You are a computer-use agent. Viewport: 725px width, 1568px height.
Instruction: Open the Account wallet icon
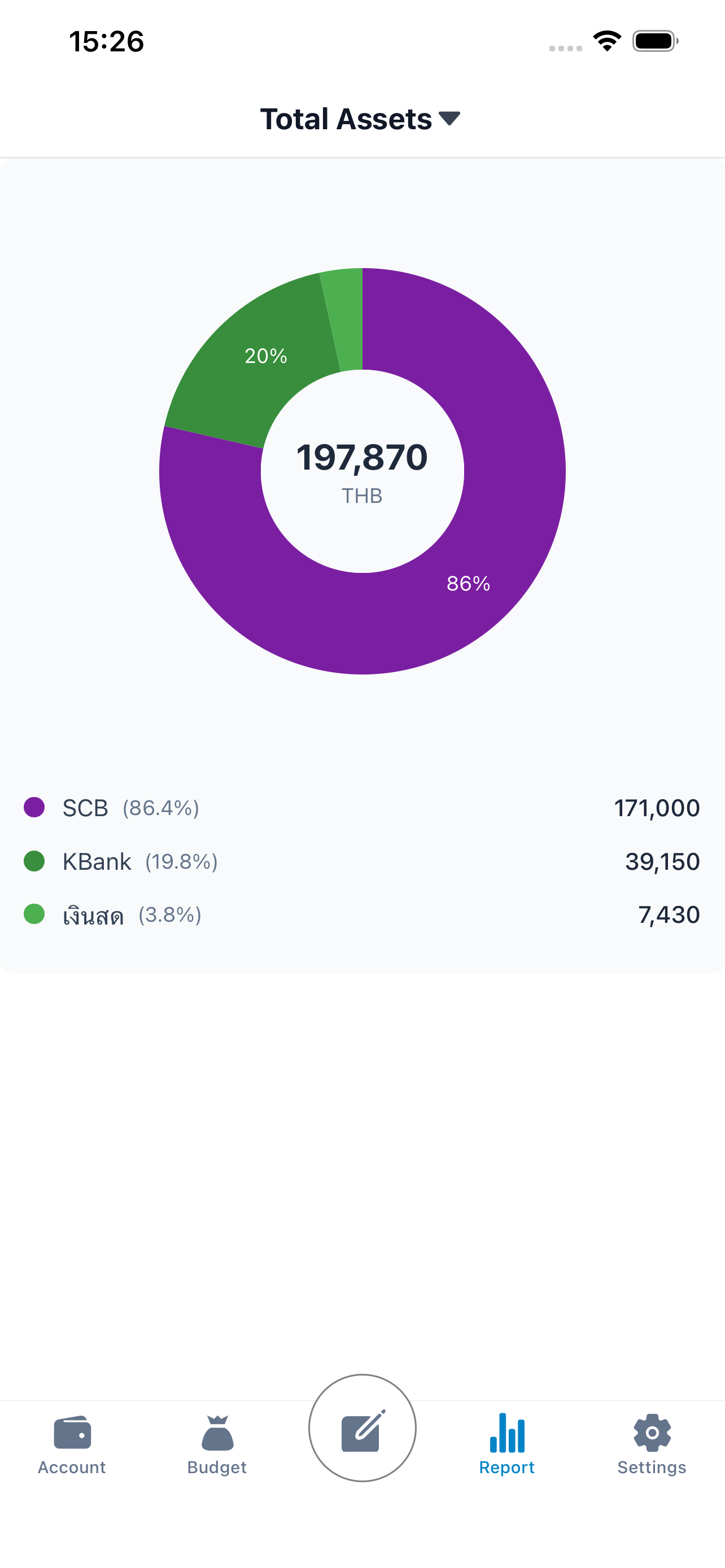(x=72, y=1433)
